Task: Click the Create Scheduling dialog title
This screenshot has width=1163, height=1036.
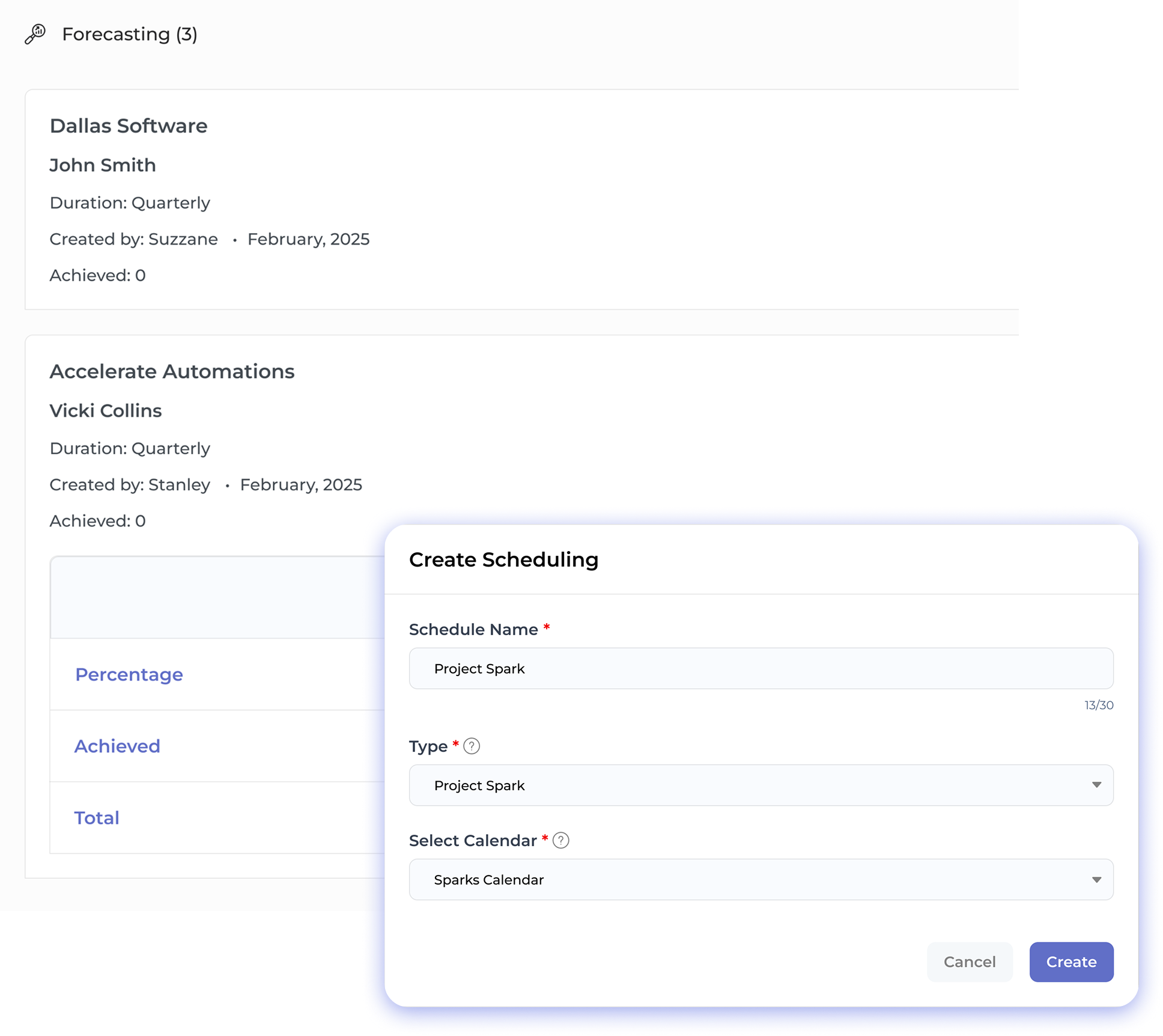Action: [503, 559]
